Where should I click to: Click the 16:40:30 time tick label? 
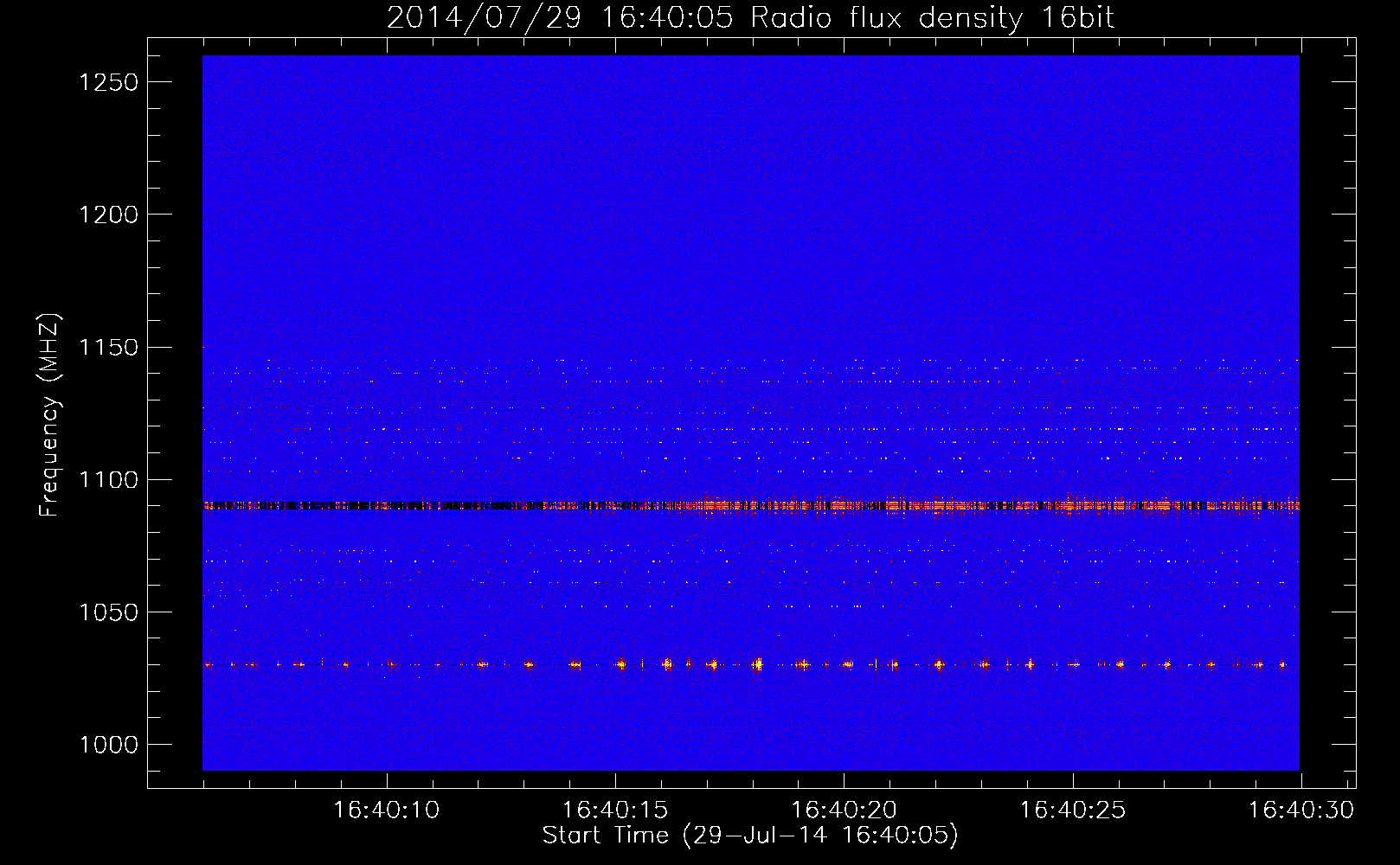coord(1301,811)
